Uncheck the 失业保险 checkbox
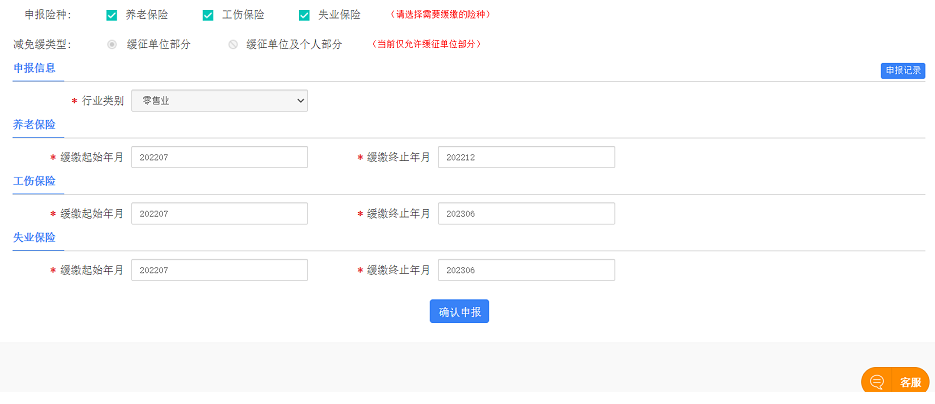This screenshot has width=935, height=404. [304, 15]
